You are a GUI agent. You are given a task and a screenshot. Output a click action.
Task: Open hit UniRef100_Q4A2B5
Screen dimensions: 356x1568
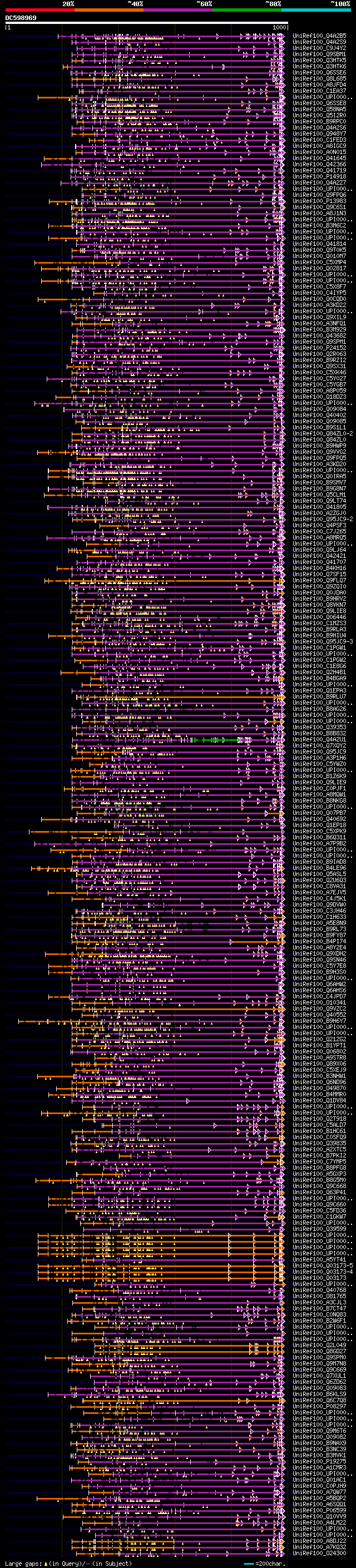[319, 36]
